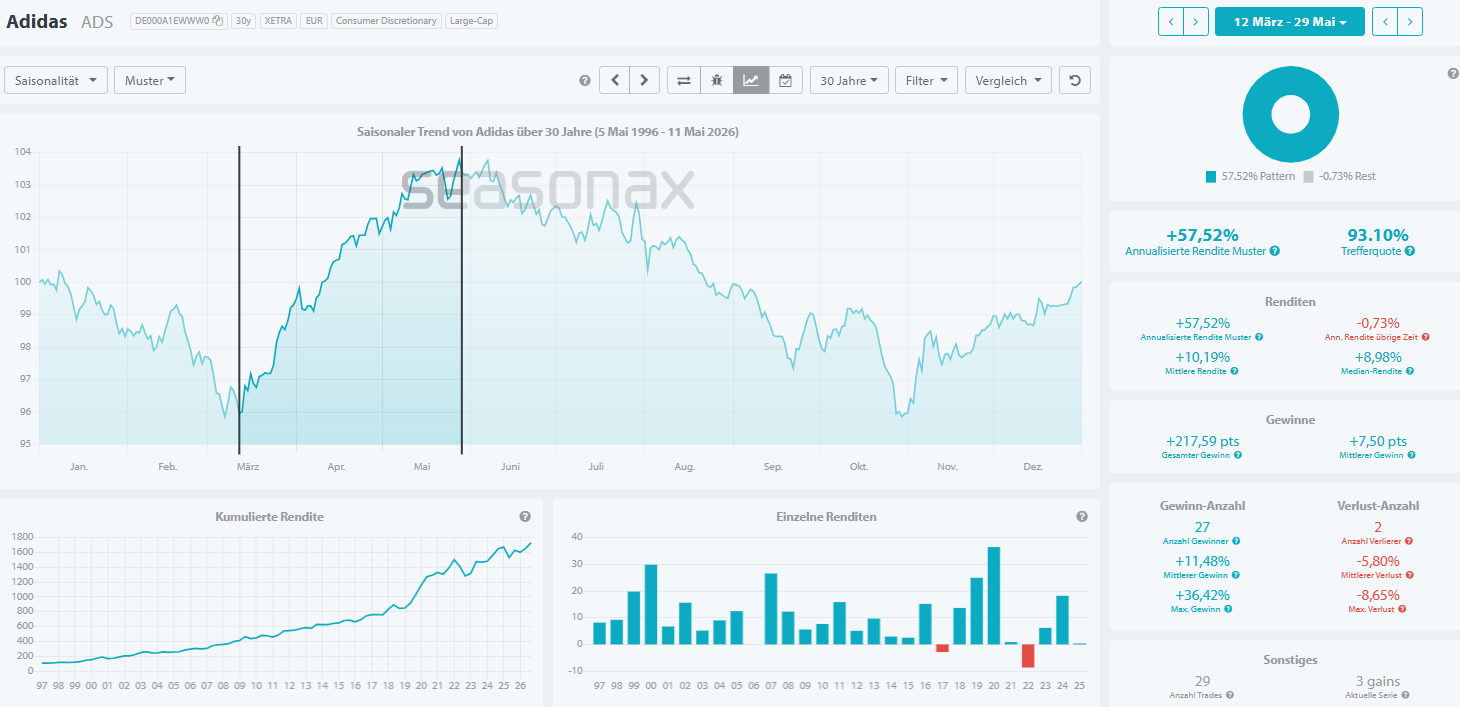This screenshot has width=1460, height=707.
Task: Open help icon beside Aktuelle Serie
Action: point(1406,695)
